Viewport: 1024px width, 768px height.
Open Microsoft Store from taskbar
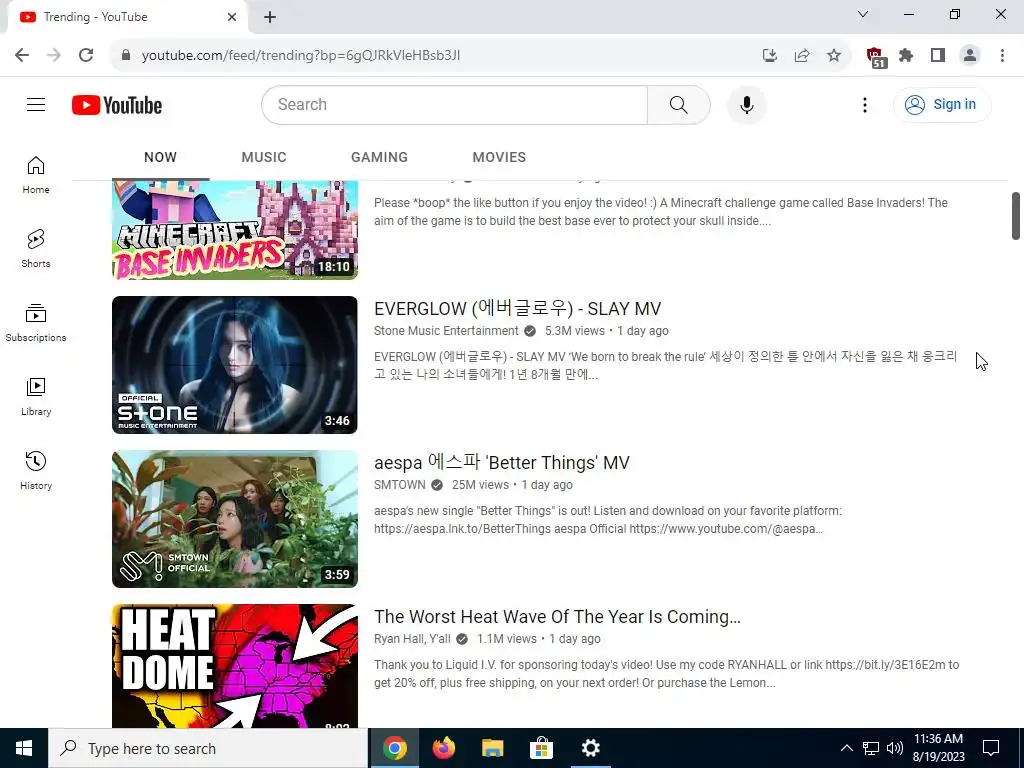point(541,748)
